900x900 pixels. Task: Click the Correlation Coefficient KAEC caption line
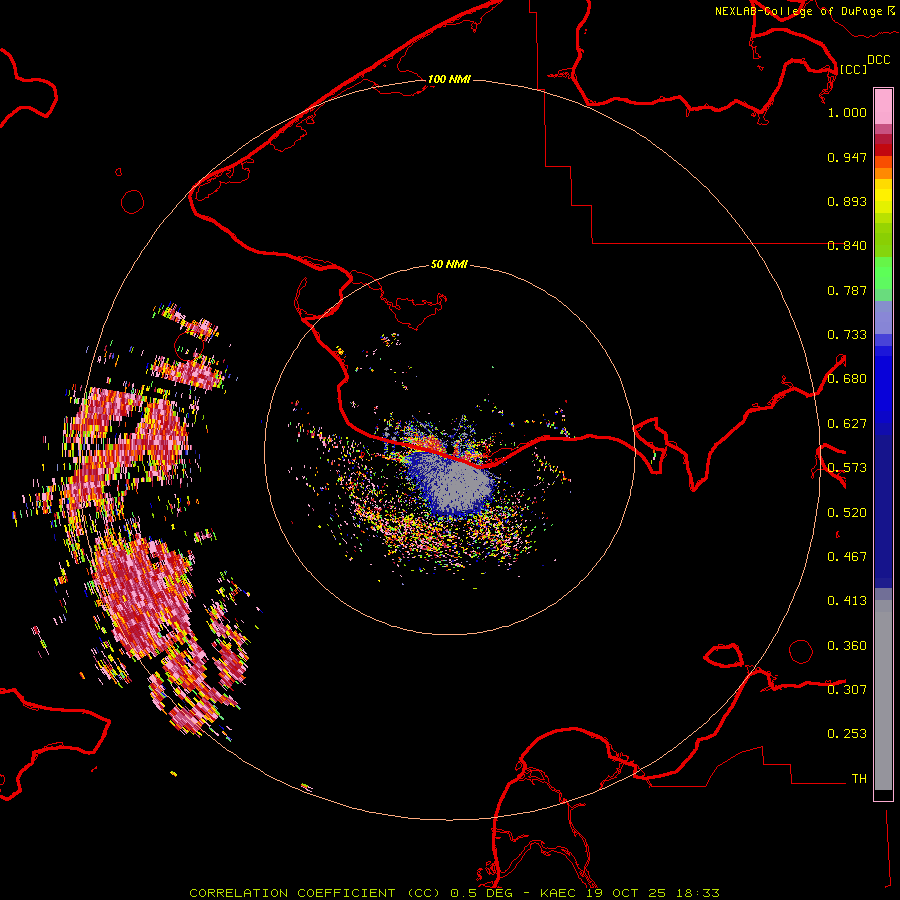pyautogui.click(x=454, y=893)
